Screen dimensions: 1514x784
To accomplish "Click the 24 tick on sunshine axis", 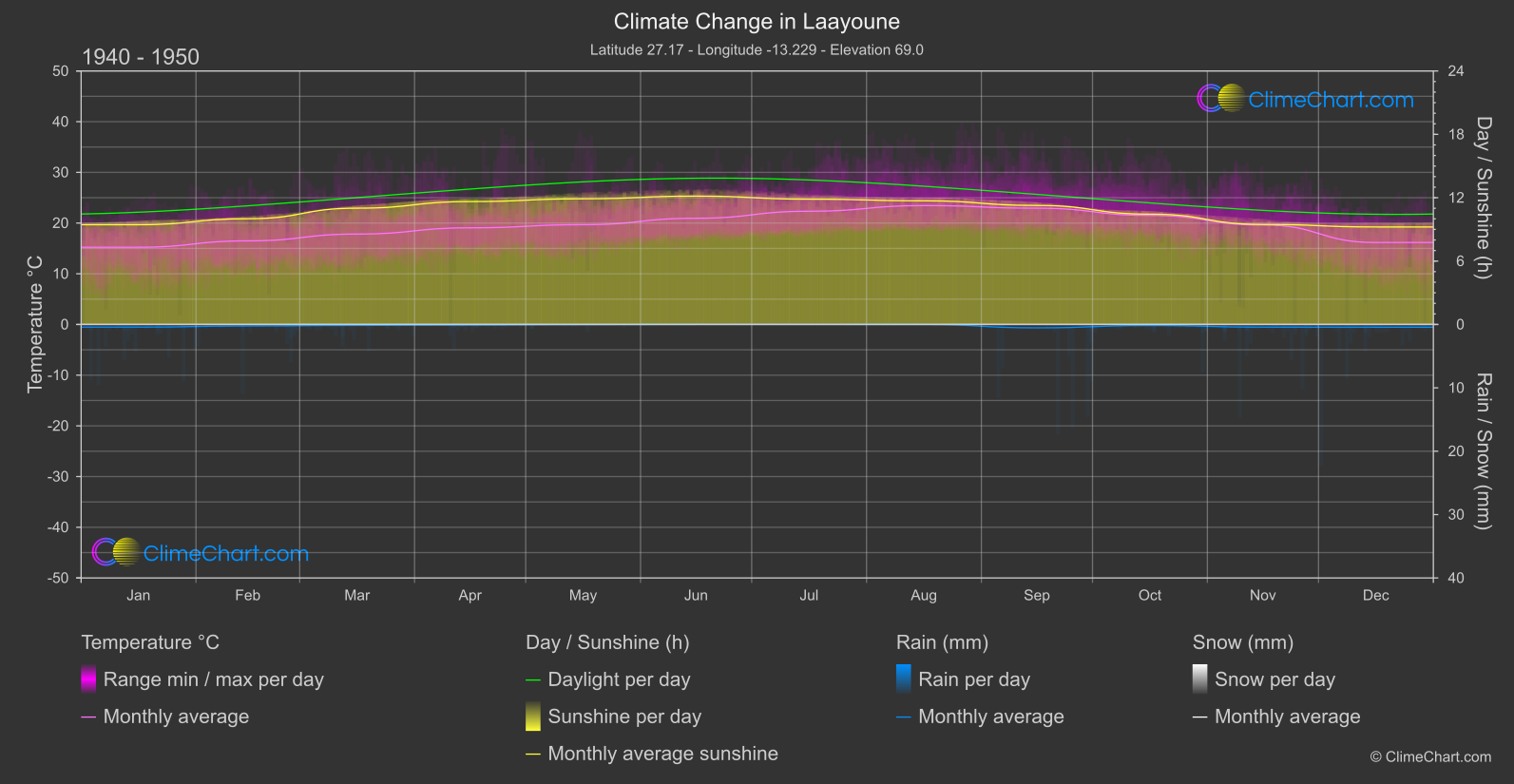I will pyautogui.click(x=1456, y=71).
